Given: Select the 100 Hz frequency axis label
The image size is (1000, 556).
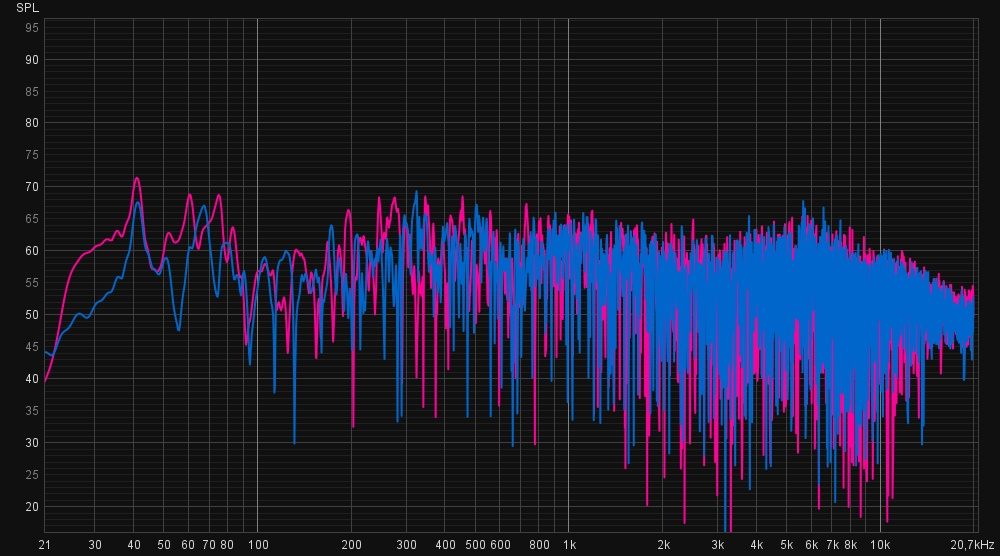Looking at the screenshot, I should coord(258,545).
